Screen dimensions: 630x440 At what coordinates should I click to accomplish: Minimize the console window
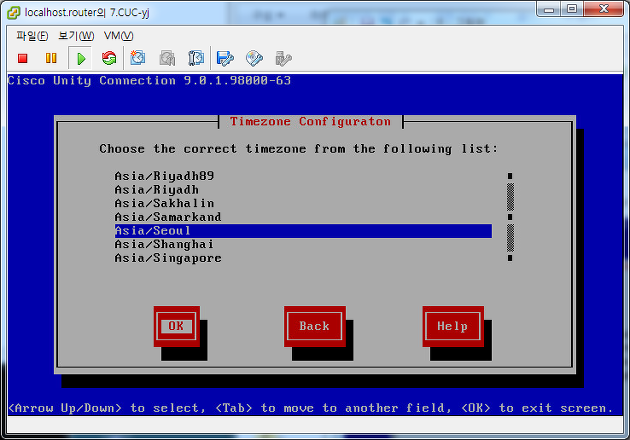[549, 9]
